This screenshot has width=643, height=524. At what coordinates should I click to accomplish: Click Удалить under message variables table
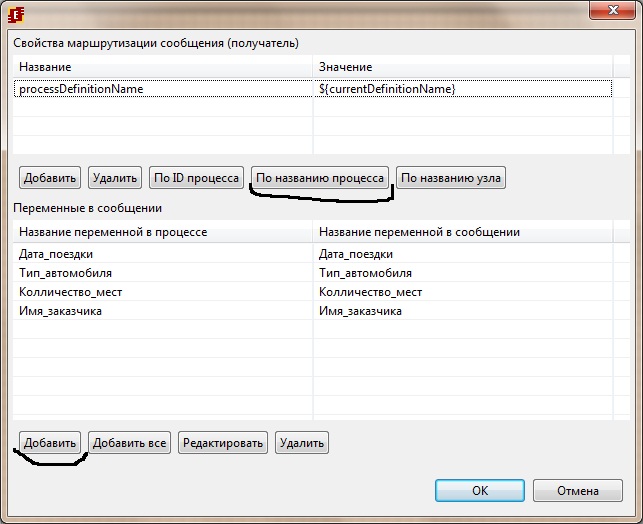302,443
